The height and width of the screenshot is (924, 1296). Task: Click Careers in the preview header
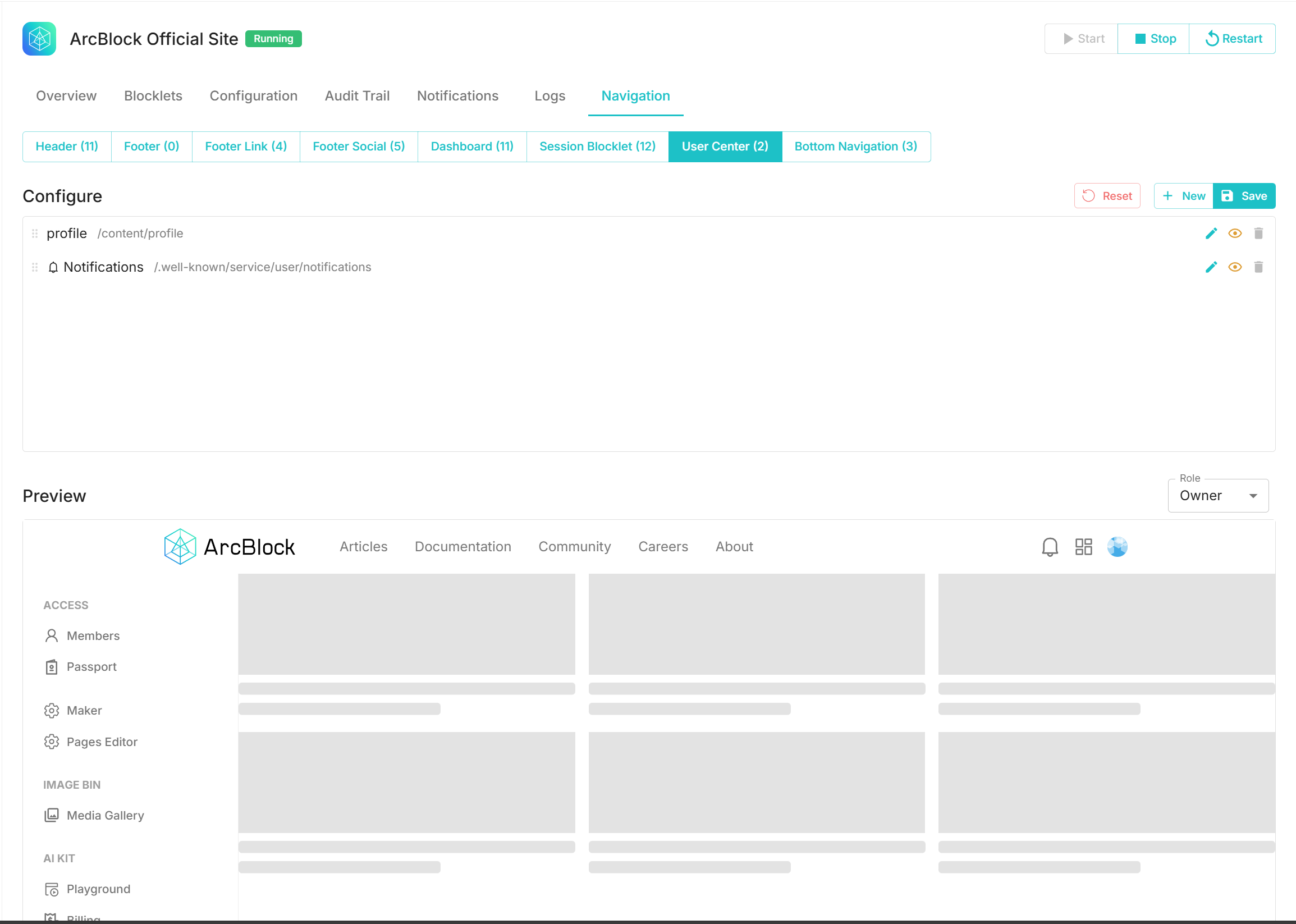tap(663, 547)
